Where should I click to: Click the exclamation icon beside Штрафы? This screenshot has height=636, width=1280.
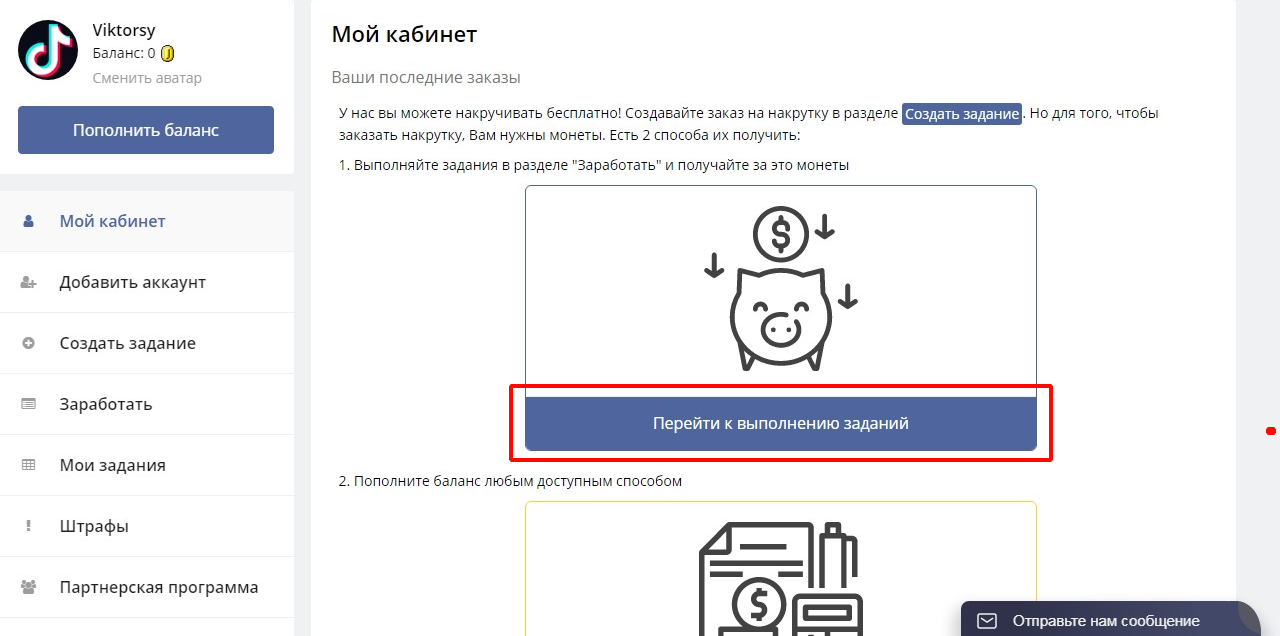(28, 526)
